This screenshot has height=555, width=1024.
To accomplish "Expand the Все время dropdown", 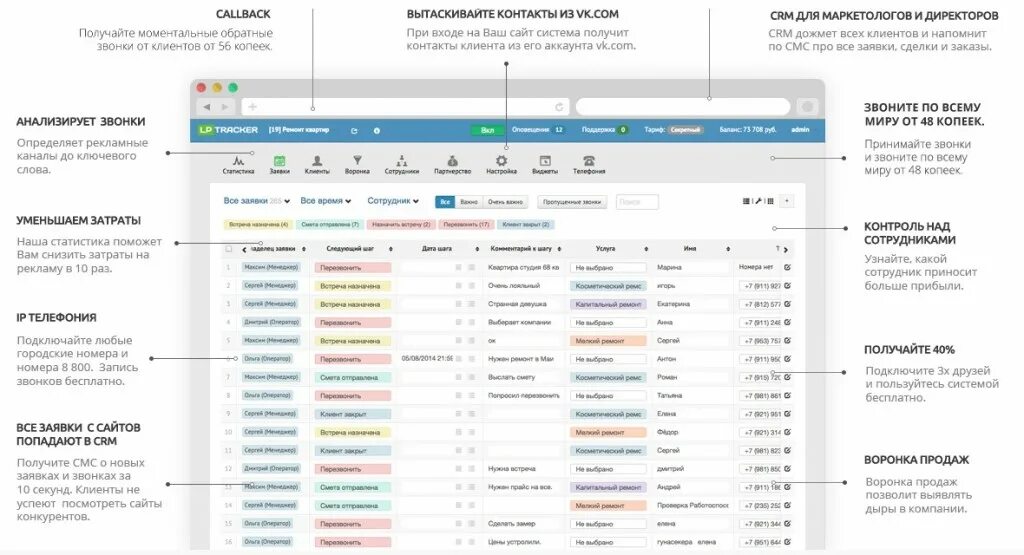I will (x=326, y=201).
